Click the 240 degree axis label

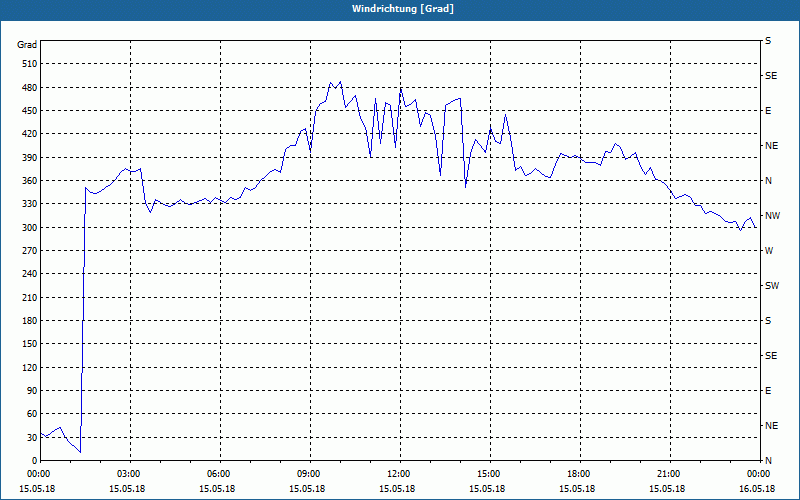tap(30, 274)
